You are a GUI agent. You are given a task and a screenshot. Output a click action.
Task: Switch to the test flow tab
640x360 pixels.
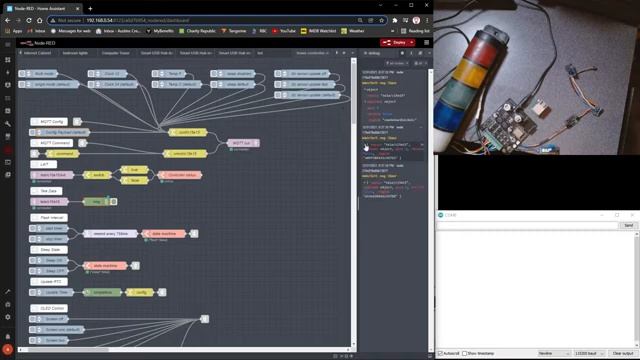(260, 53)
